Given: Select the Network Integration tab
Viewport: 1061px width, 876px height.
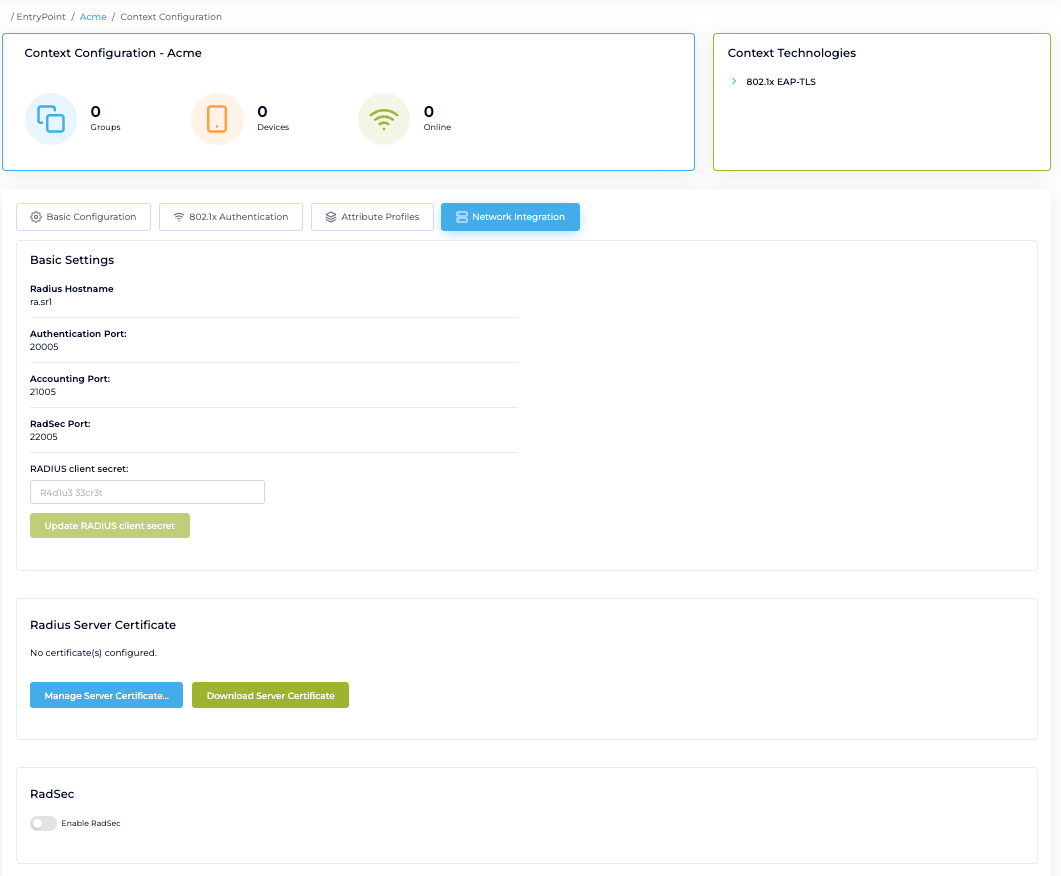Looking at the screenshot, I should [510, 217].
